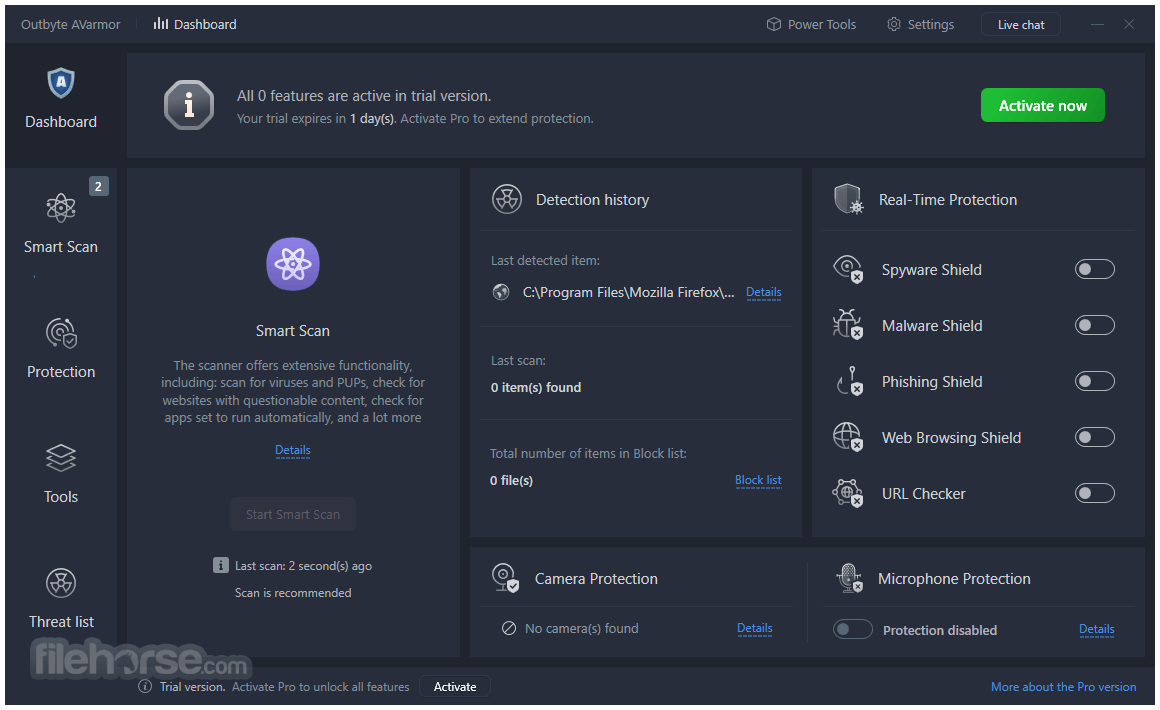Image resolution: width=1160 pixels, height=710 pixels.
Task: Click the info icon beside Trial version text
Action: pos(145,686)
